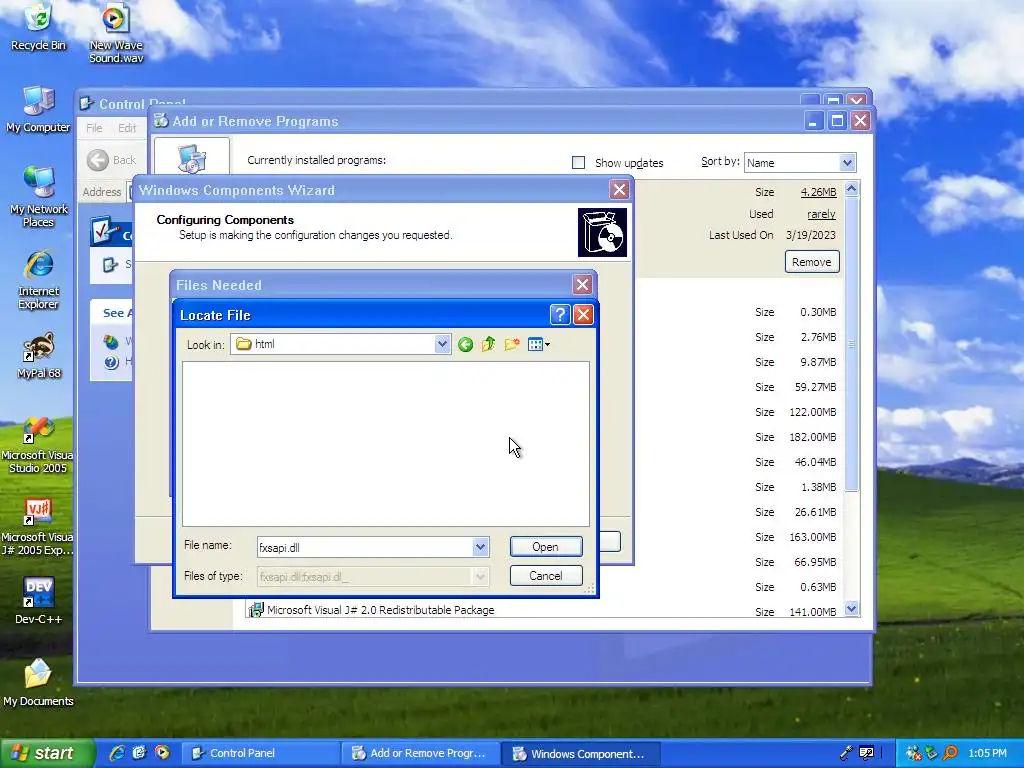Expand the Files of type dropdown

(480, 577)
